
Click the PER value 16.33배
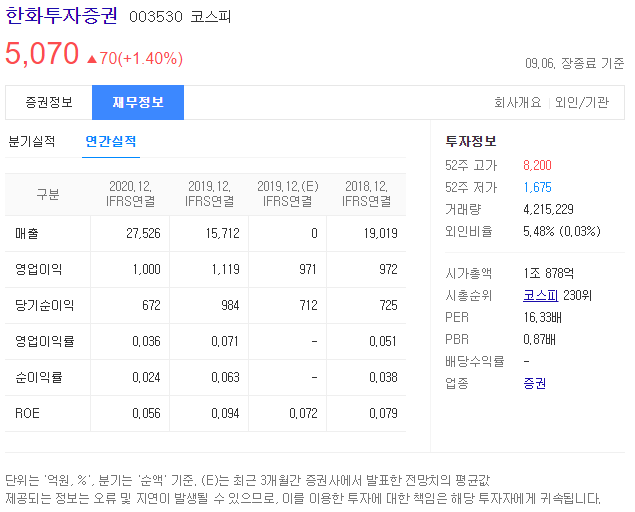pyautogui.click(x=542, y=317)
